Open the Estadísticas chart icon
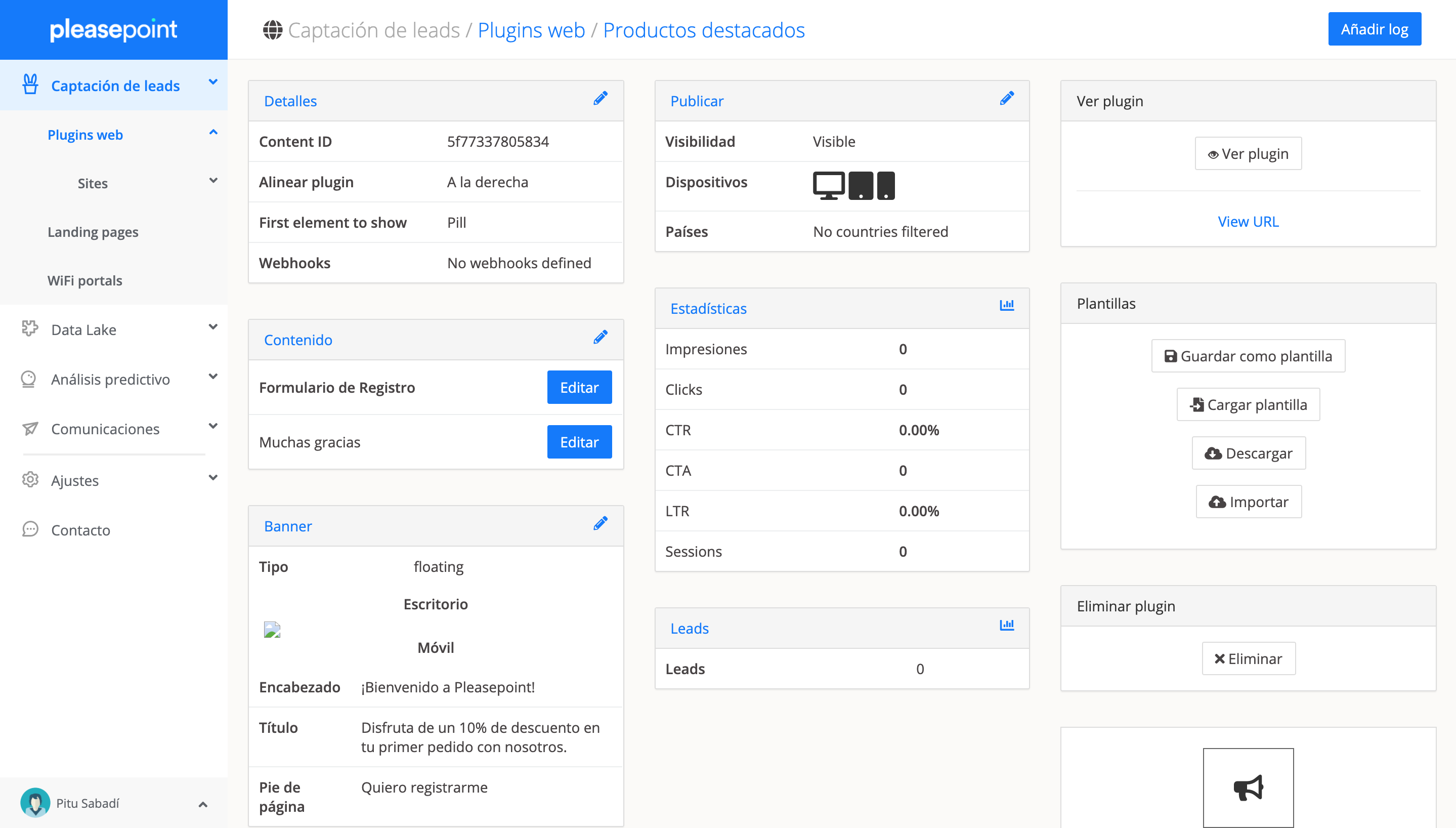 tap(1006, 306)
